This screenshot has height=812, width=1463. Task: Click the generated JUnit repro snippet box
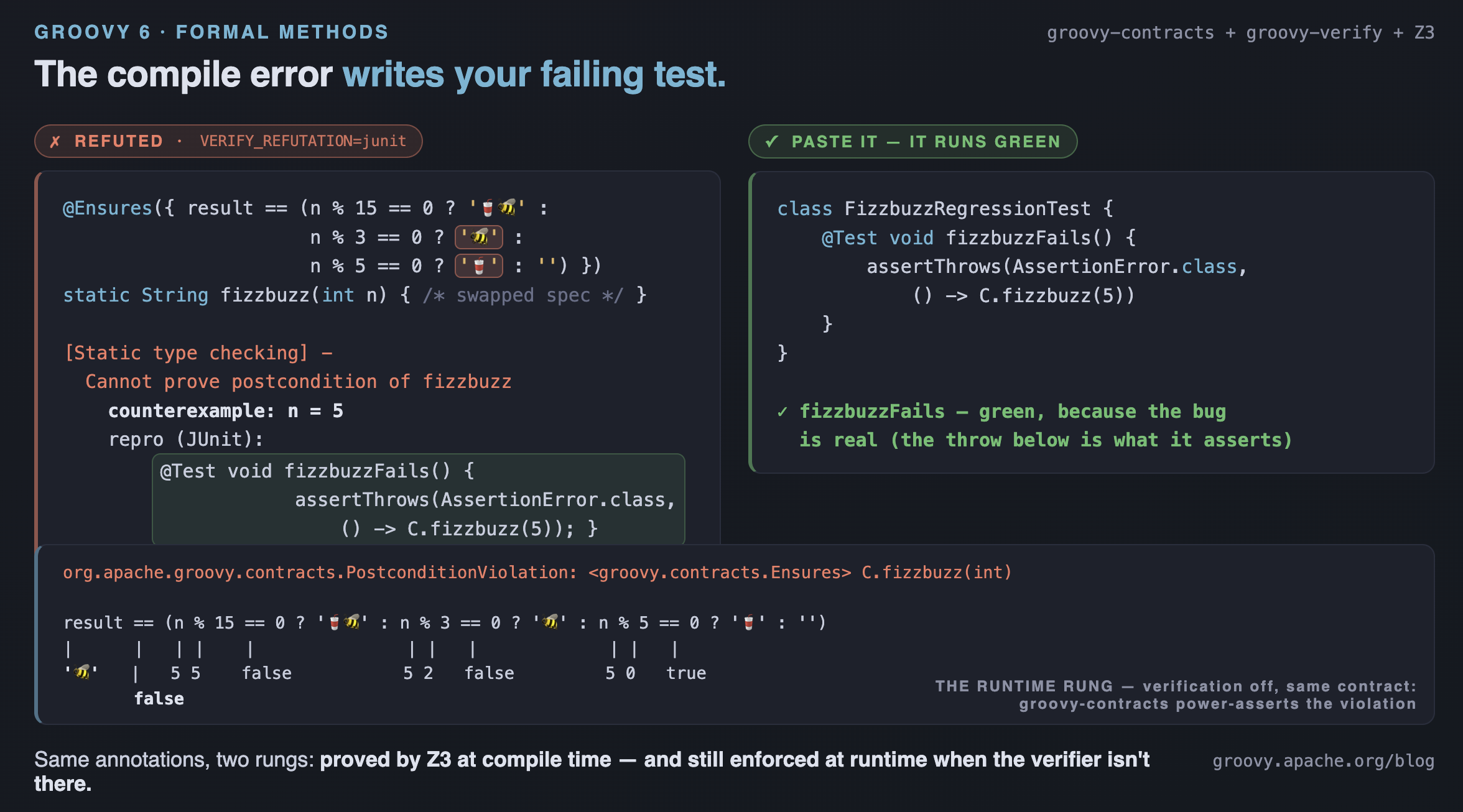coord(419,499)
